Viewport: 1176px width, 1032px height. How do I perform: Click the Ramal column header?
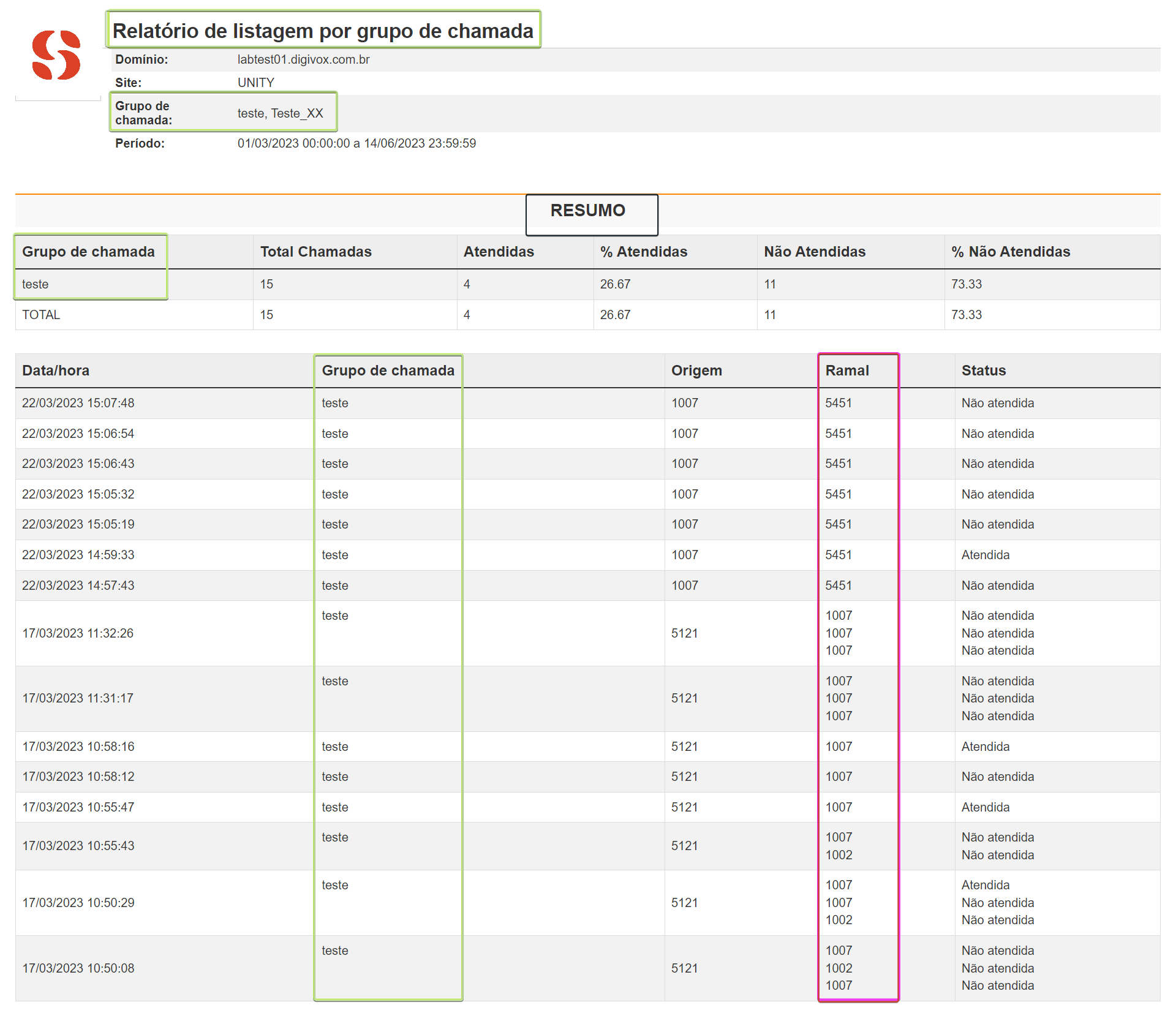(x=847, y=370)
